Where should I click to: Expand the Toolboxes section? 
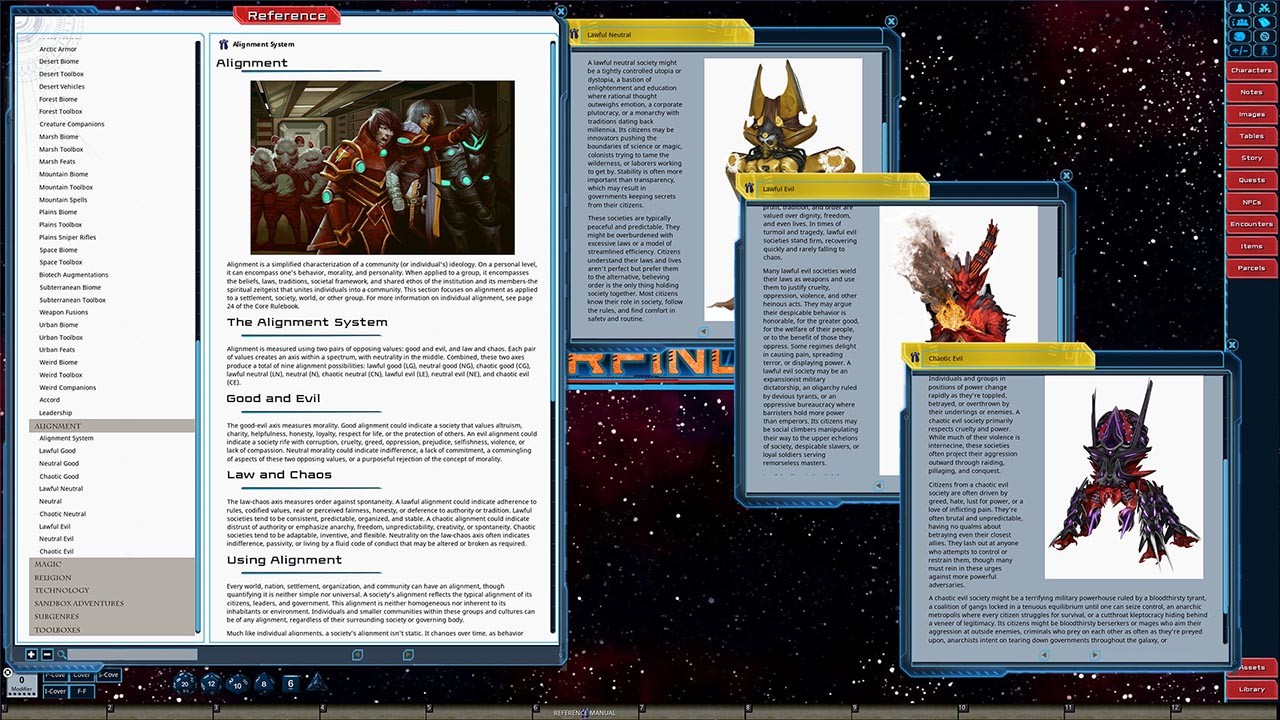click(112, 630)
